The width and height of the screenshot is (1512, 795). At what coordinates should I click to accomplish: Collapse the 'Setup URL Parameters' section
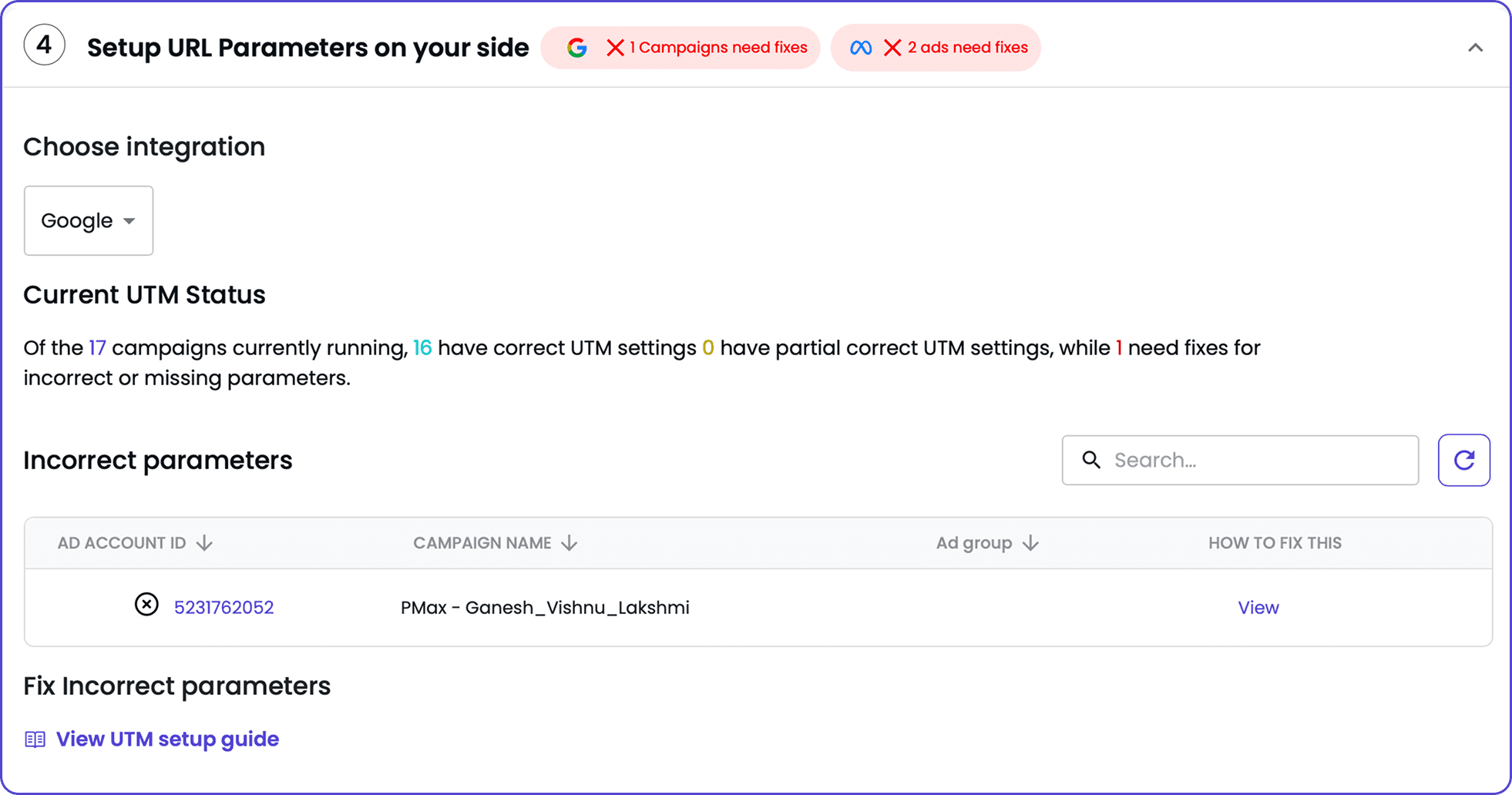tap(1476, 47)
